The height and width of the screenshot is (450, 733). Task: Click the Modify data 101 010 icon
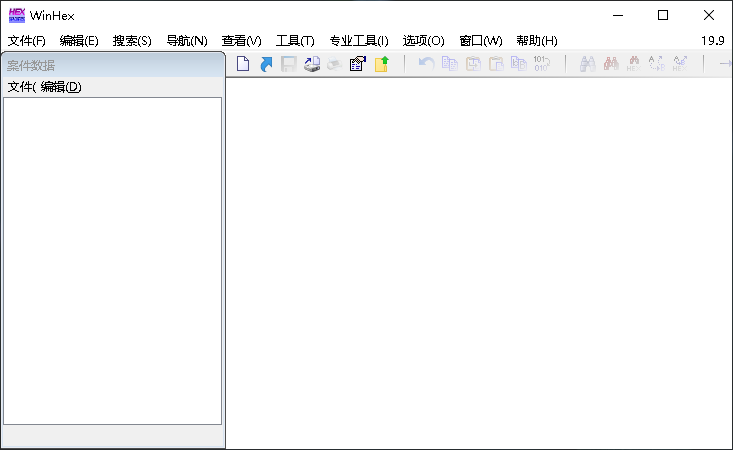pyautogui.click(x=542, y=64)
